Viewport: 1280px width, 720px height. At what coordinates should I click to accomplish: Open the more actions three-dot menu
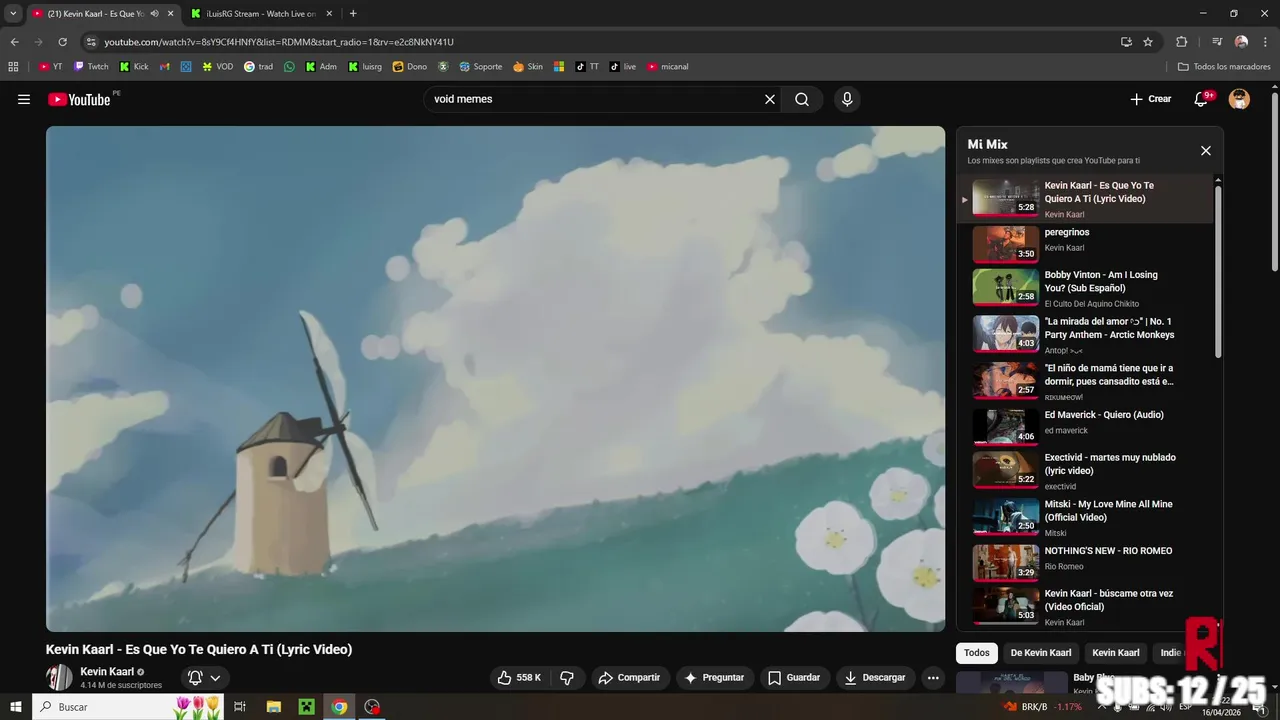[933, 678]
